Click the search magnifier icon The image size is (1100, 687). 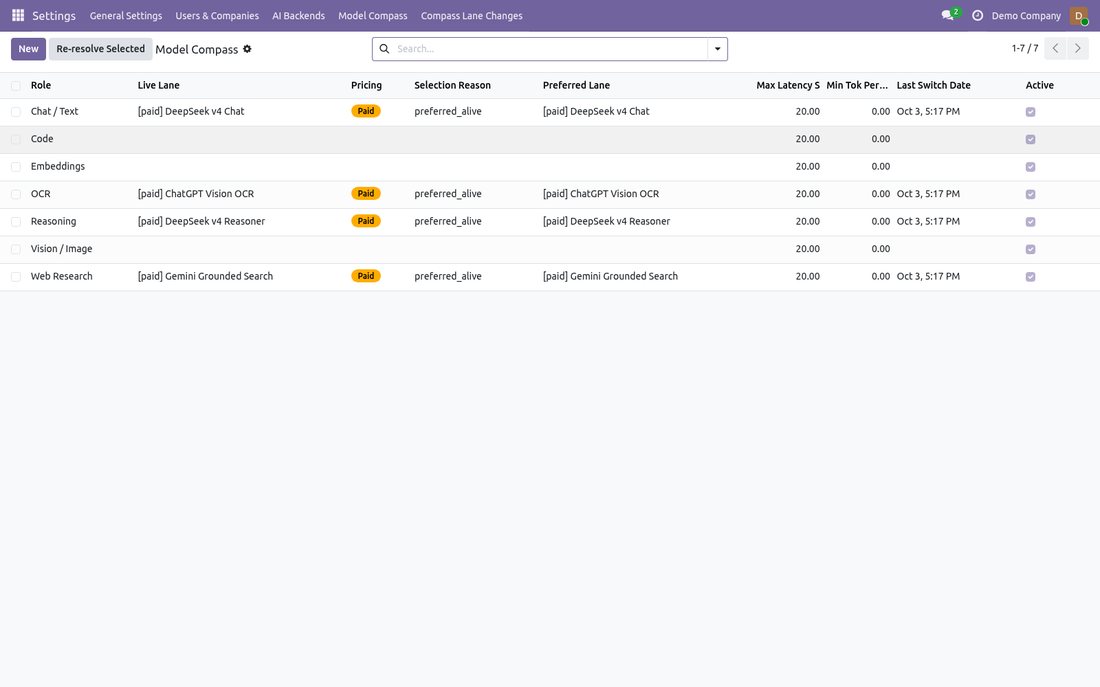click(x=384, y=49)
